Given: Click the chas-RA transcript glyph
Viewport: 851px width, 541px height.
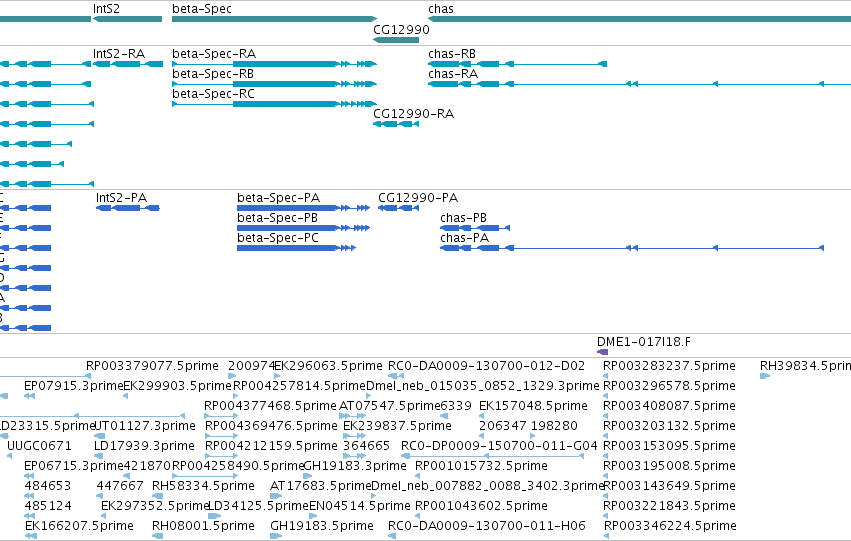Looking at the screenshot, I should 639,84.
